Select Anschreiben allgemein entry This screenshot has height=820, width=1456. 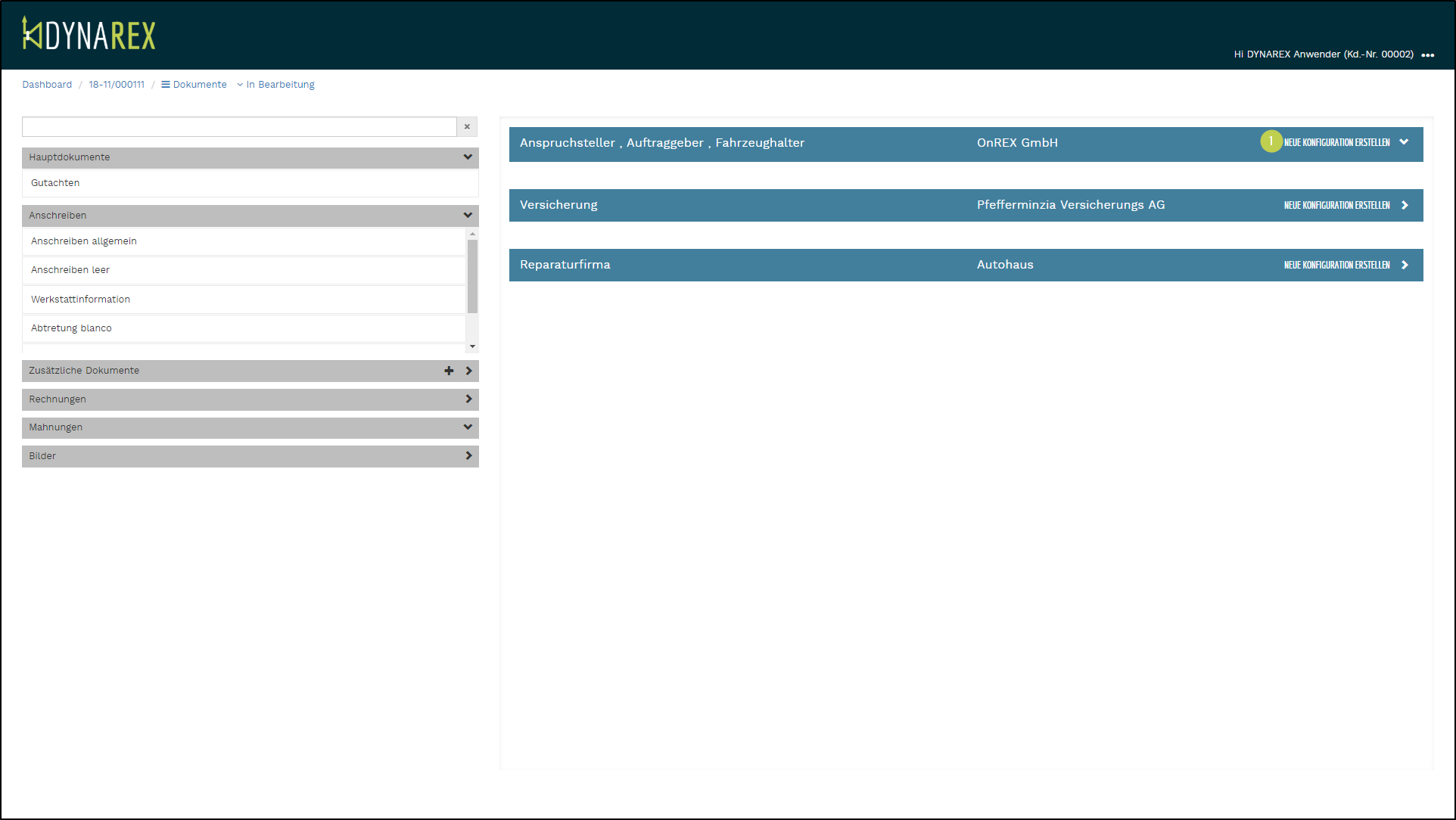point(84,241)
